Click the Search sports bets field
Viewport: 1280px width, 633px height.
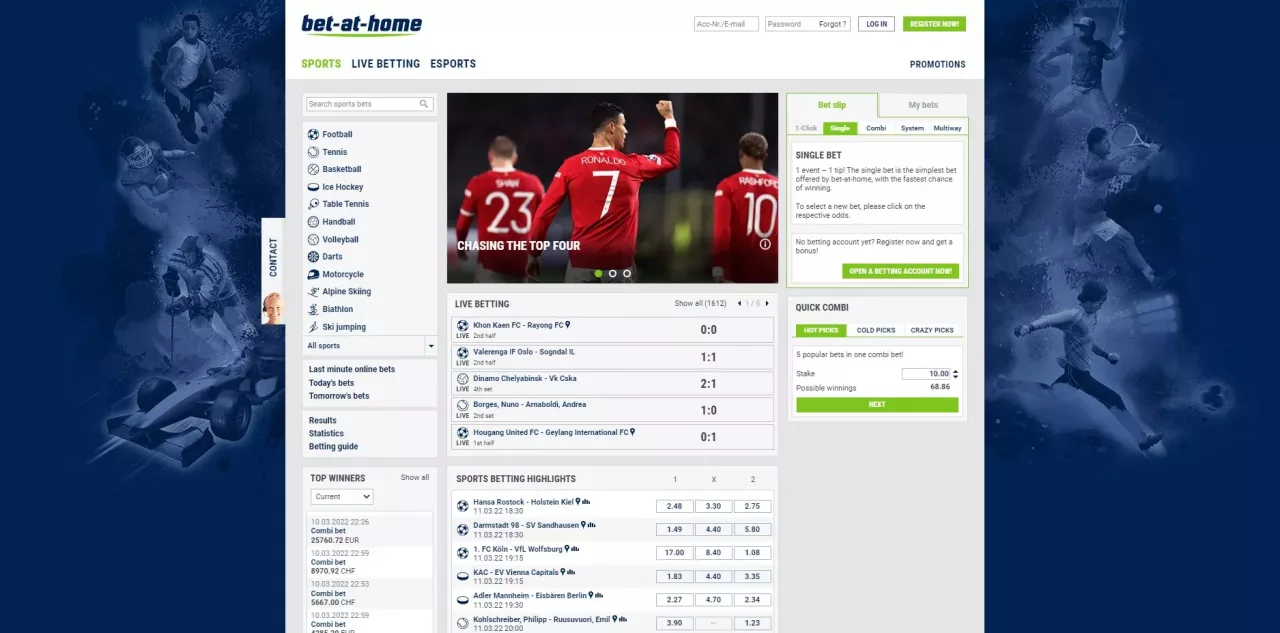click(x=369, y=104)
